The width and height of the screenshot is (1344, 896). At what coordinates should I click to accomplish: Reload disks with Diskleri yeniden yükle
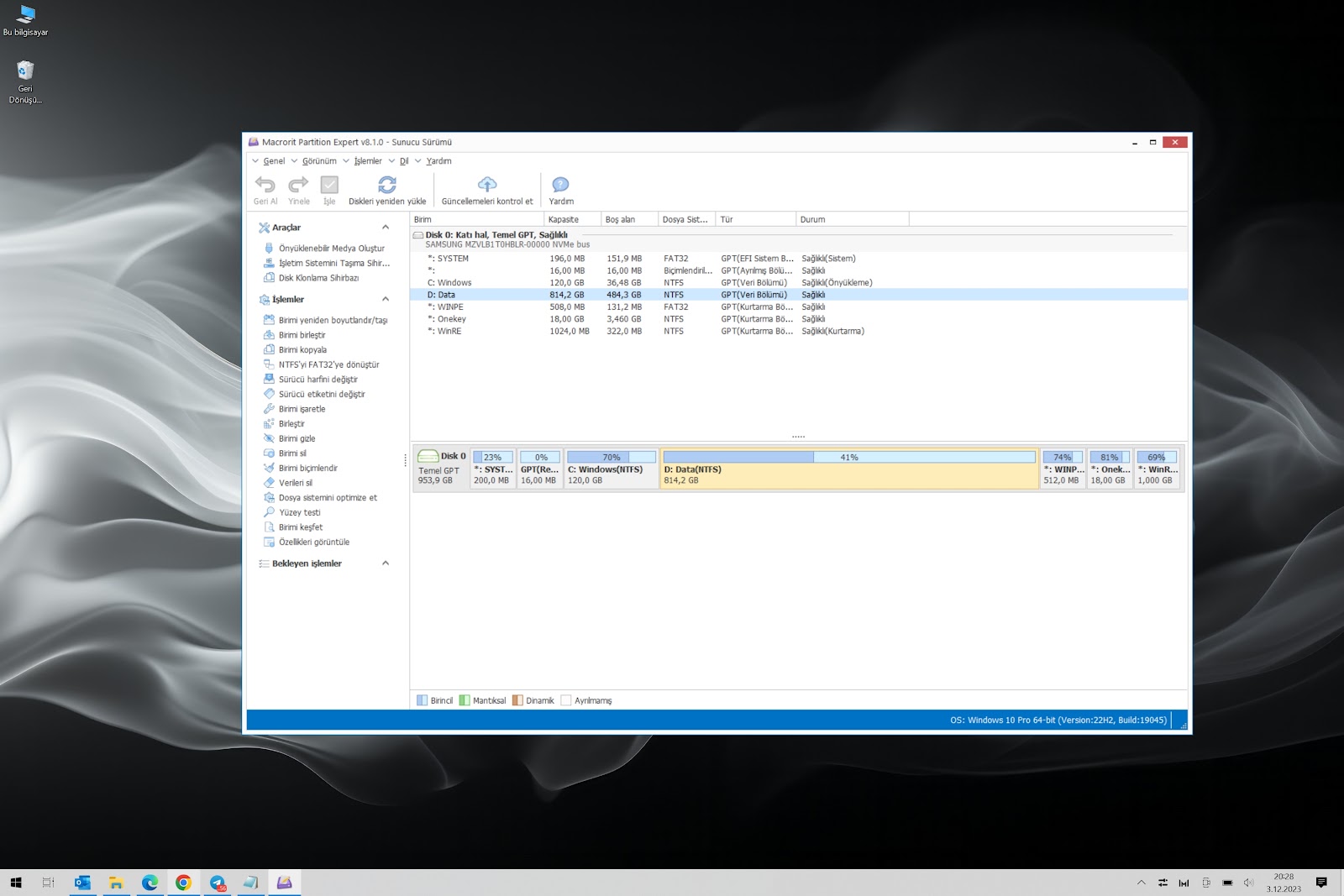pos(387,191)
